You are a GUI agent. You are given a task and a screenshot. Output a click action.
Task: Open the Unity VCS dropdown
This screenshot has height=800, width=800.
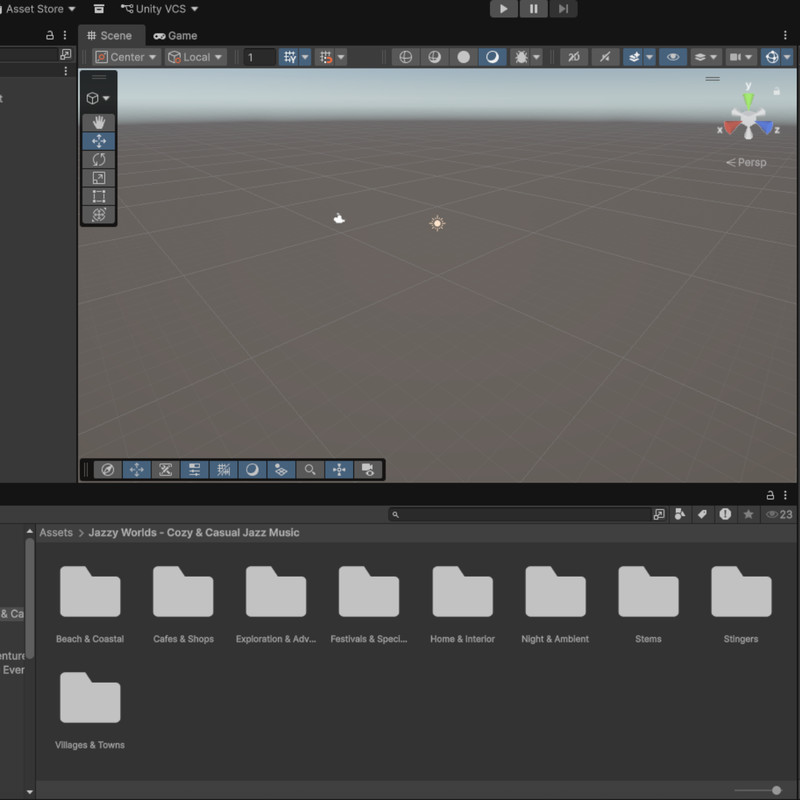coord(160,9)
